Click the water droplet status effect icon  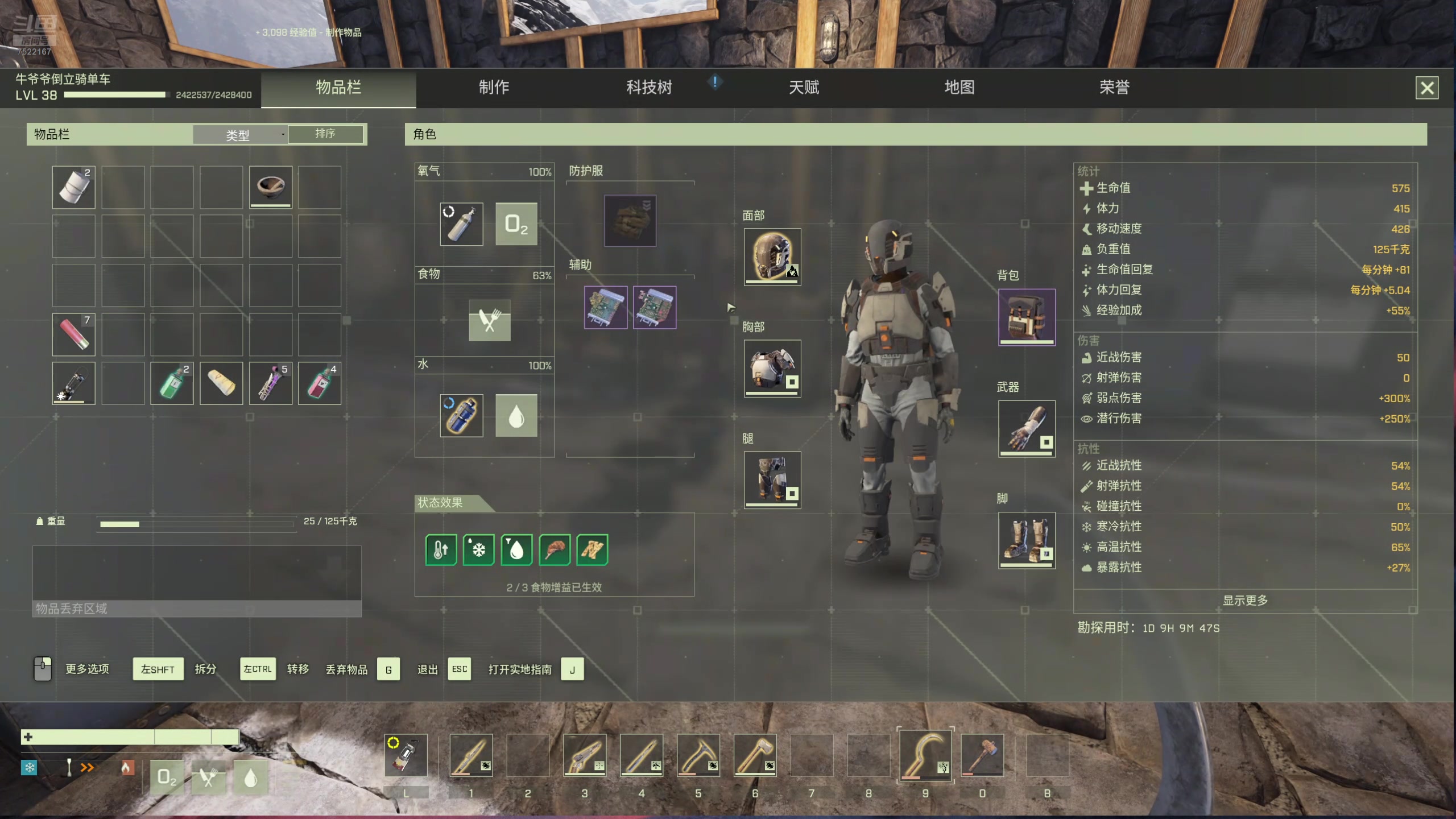pyautogui.click(x=516, y=550)
